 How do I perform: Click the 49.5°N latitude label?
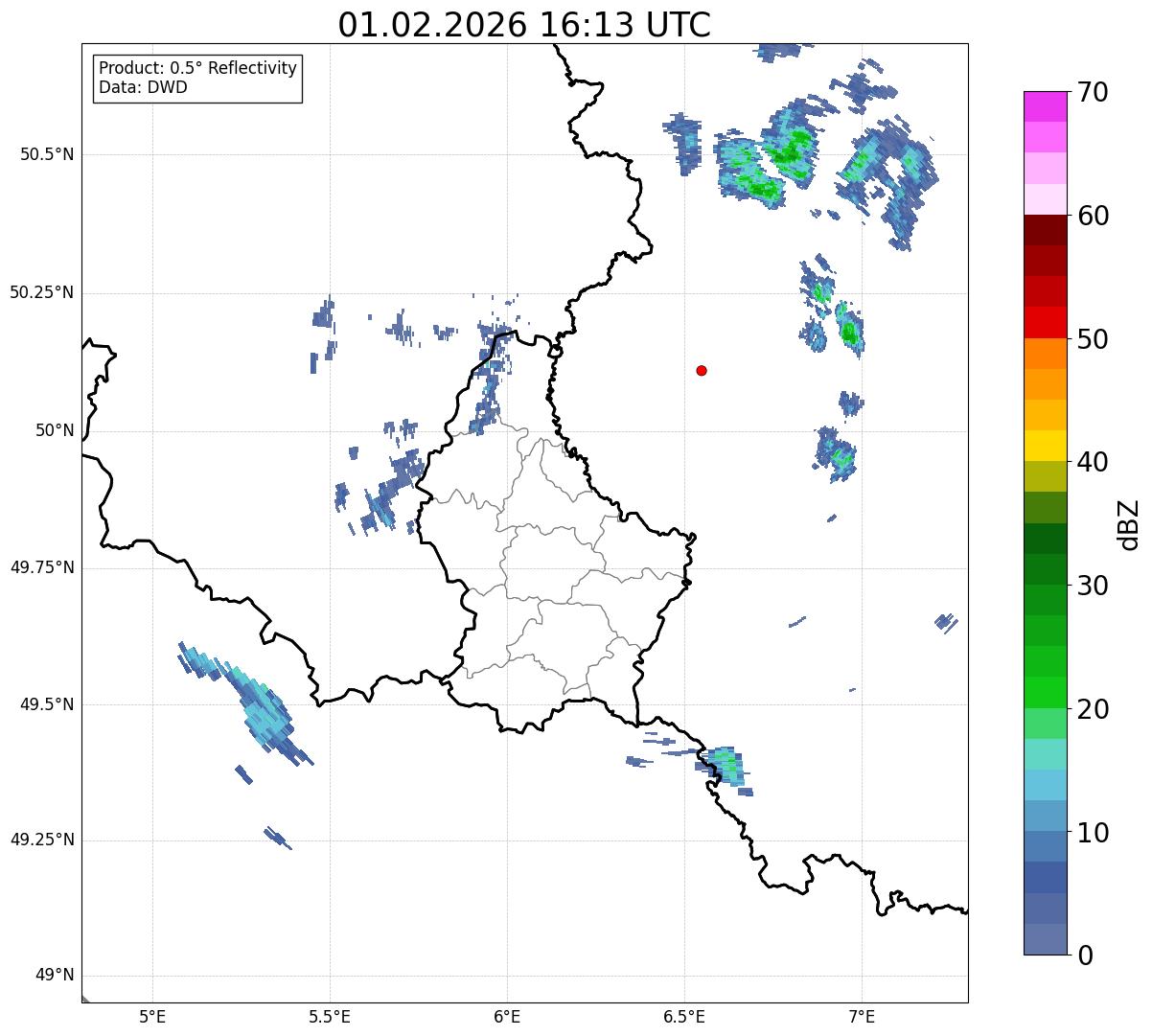[46, 704]
